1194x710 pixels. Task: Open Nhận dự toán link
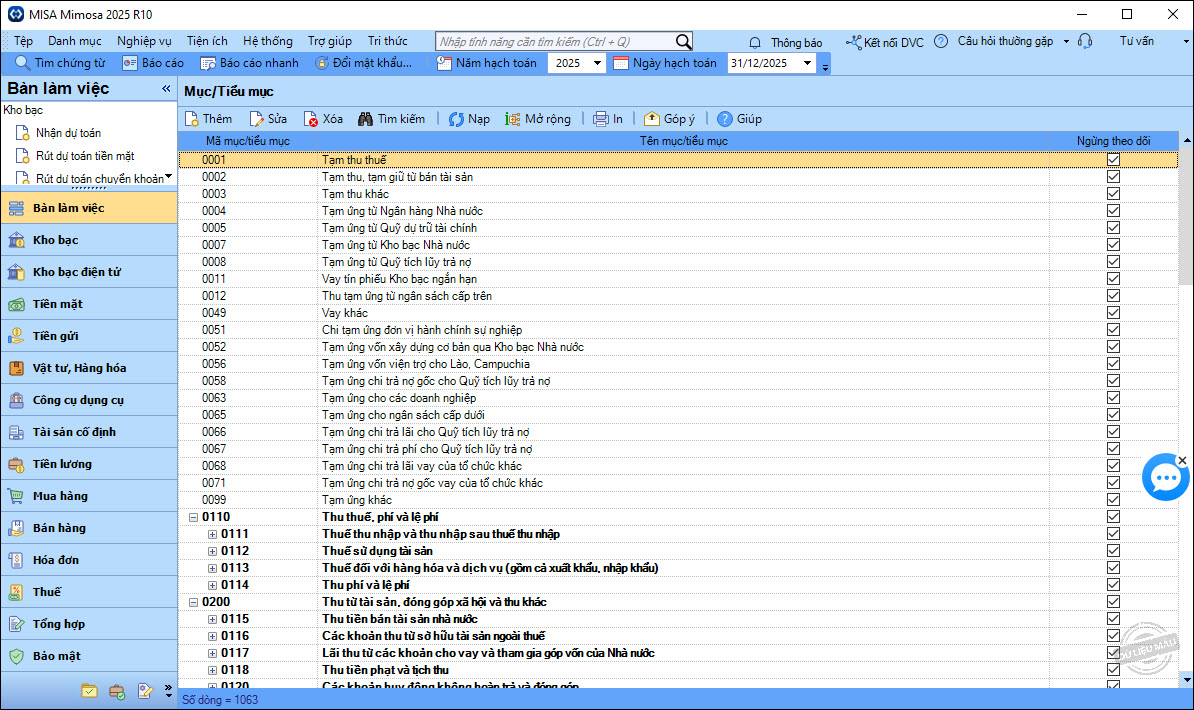pyautogui.click(x=68, y=133)
